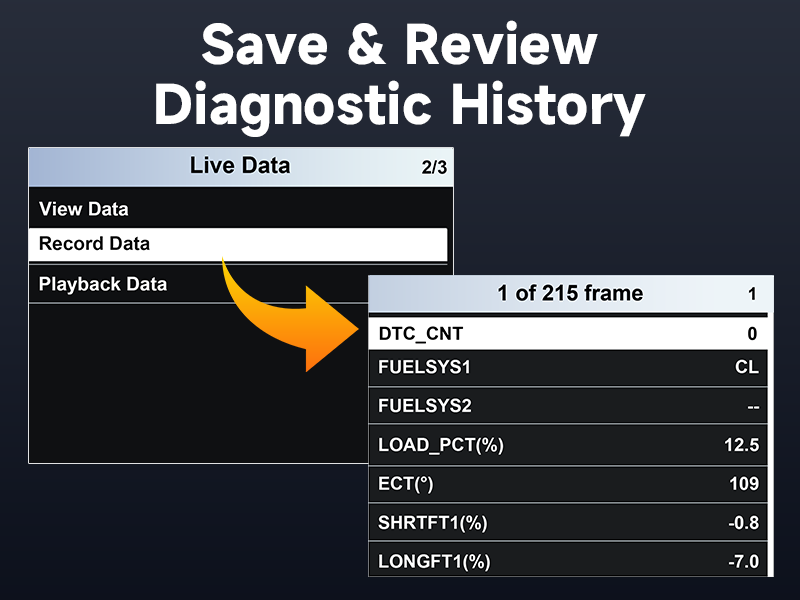This screenshot has width=800, height=600.
Task: Select the ECT(°) row
Action: click(x=568, y=484)
